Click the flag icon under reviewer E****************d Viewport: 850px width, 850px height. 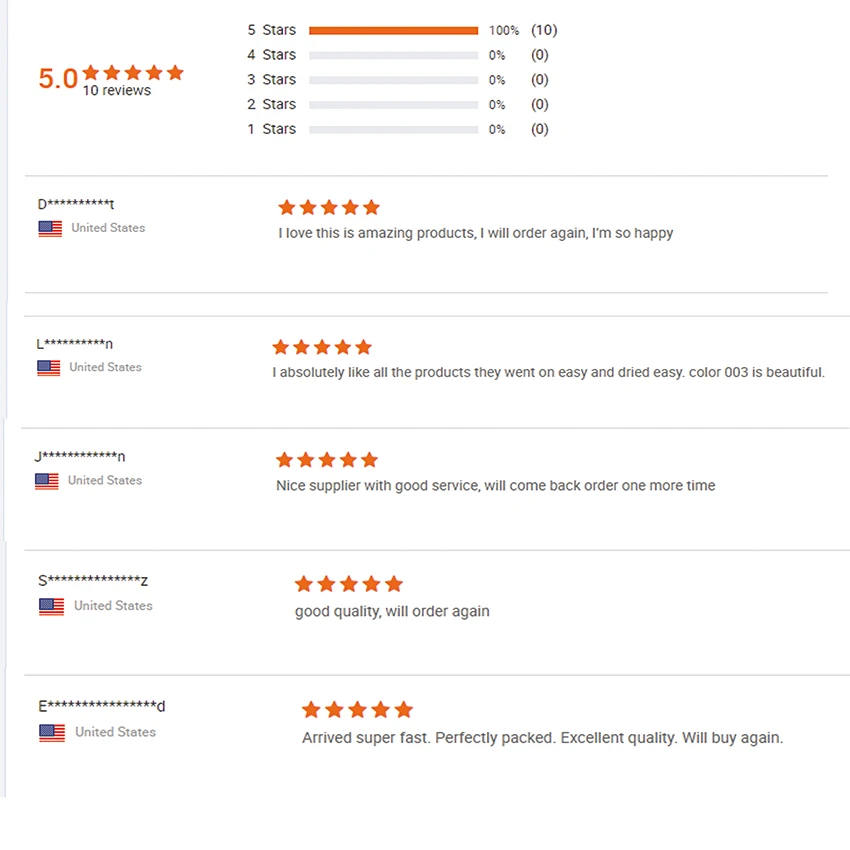52,732
